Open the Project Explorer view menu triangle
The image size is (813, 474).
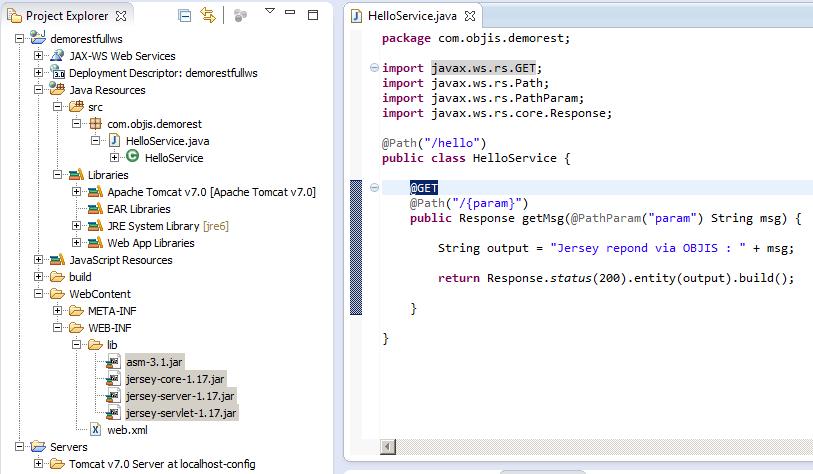pos(269,12)
